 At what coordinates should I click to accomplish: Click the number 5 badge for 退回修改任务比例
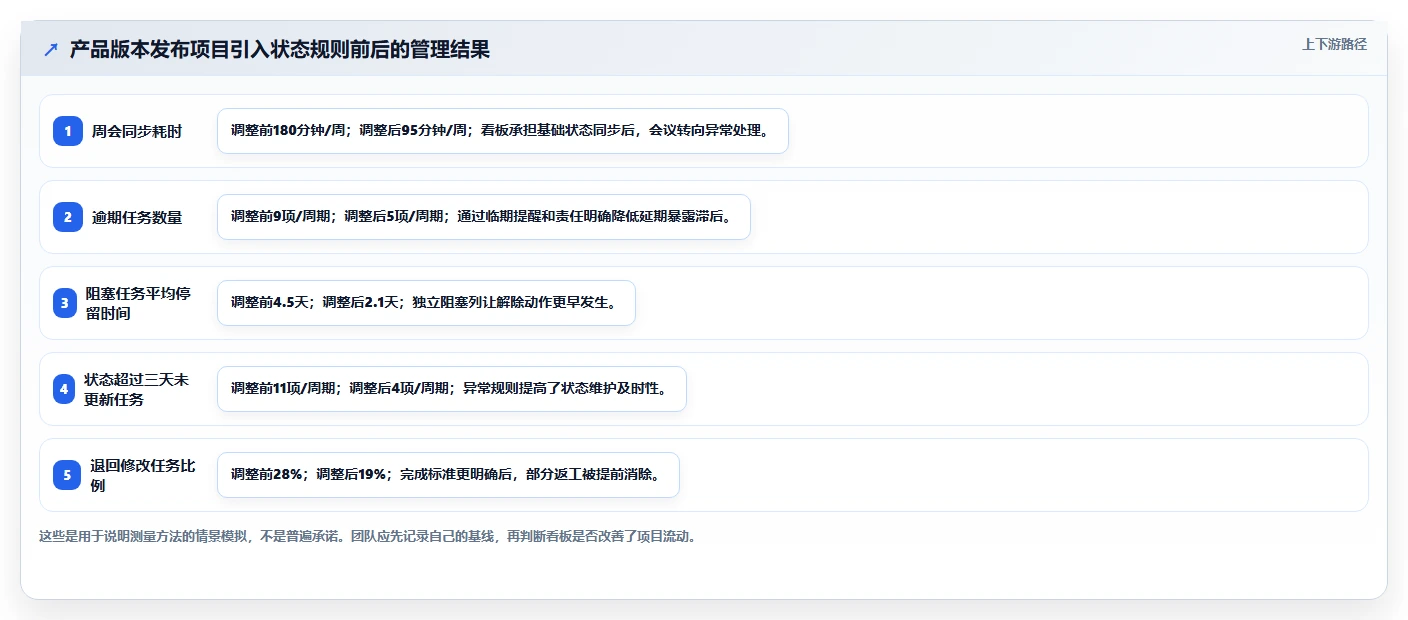(67, 475)
